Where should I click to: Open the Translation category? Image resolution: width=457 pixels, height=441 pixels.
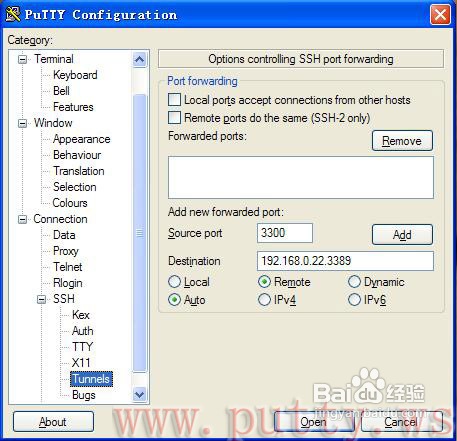click(x=79, y=171)
